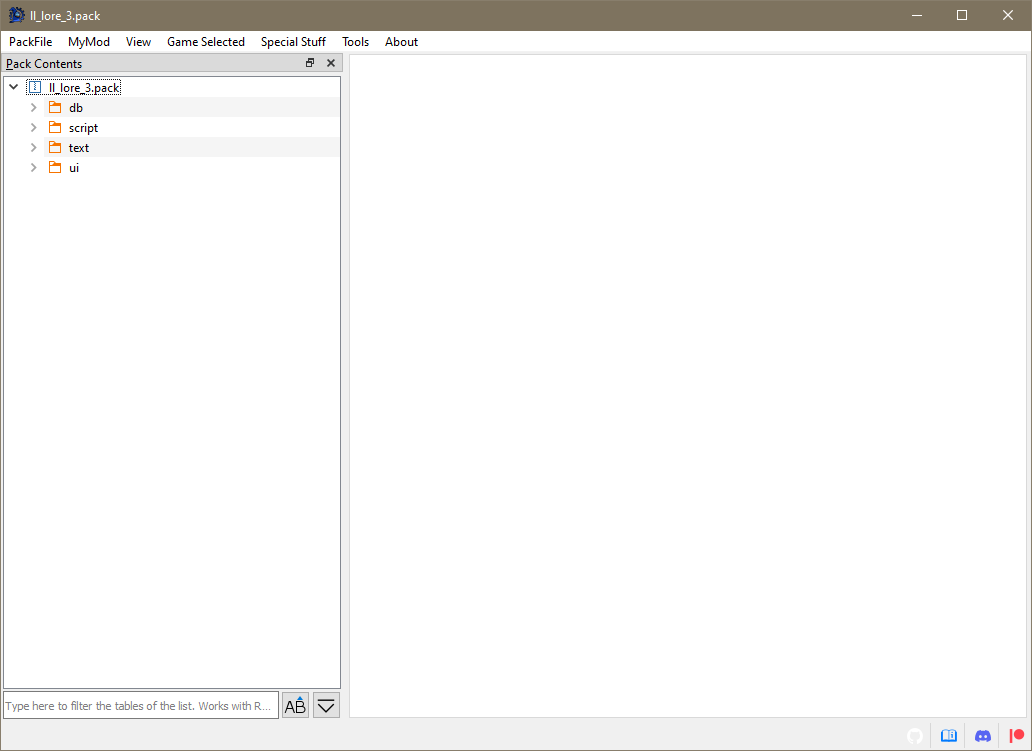Screen dimensions: 1032x751
Task: Select the ui tree item
Action: click(74, 168)
